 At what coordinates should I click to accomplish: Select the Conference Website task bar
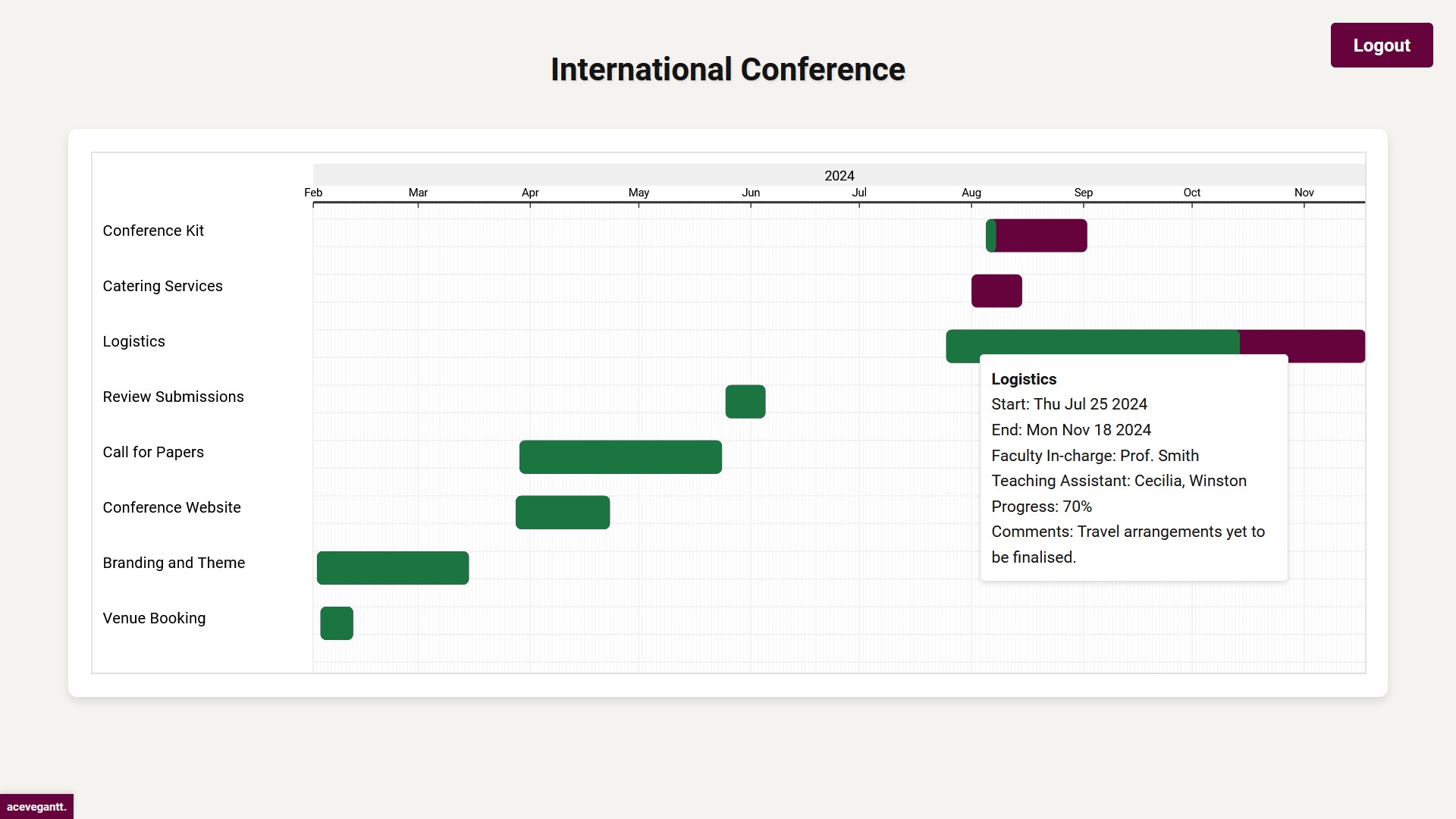pyautogui.click(x=563, y=513)
